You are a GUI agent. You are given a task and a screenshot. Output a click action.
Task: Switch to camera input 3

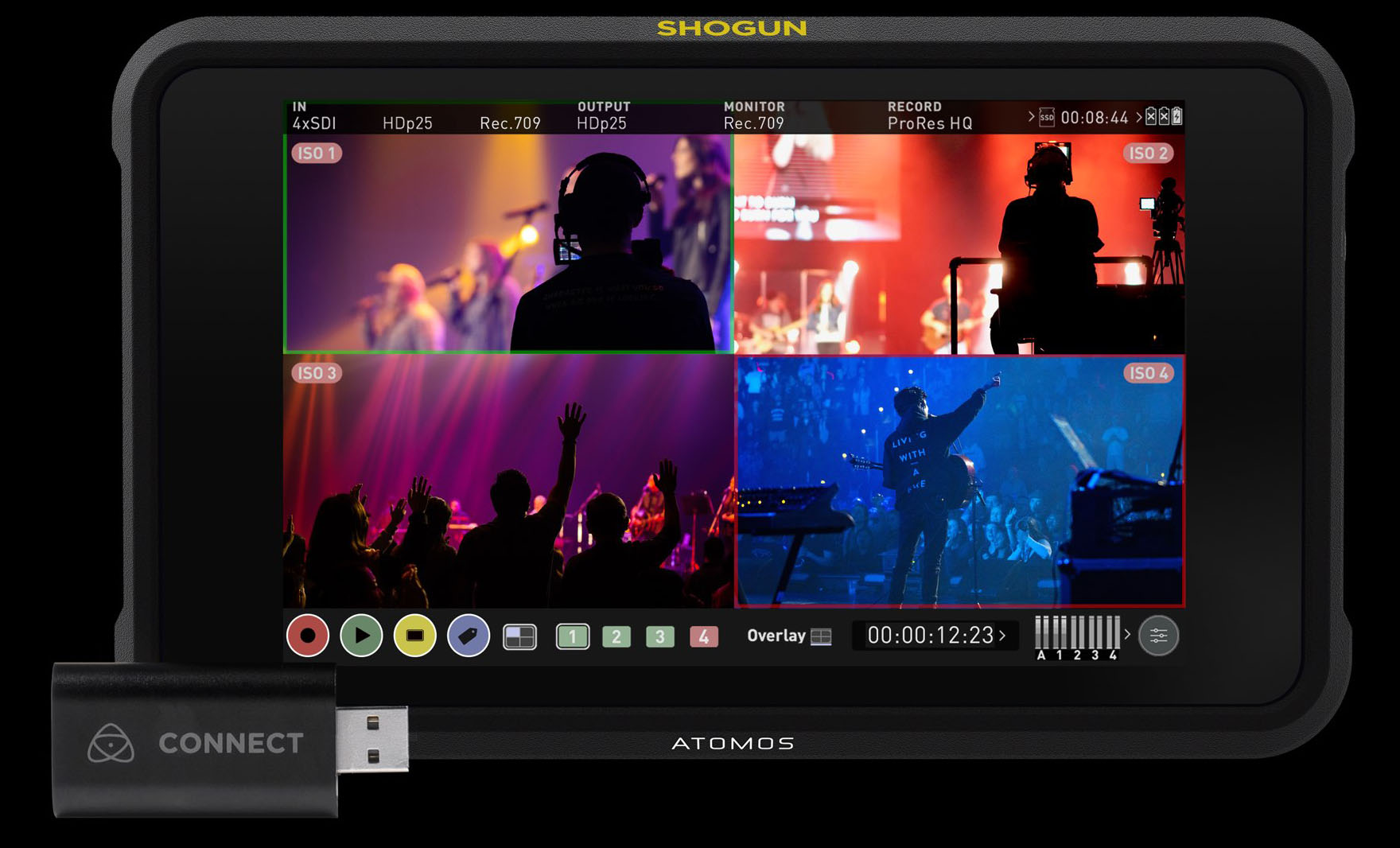tap(659, 636)
